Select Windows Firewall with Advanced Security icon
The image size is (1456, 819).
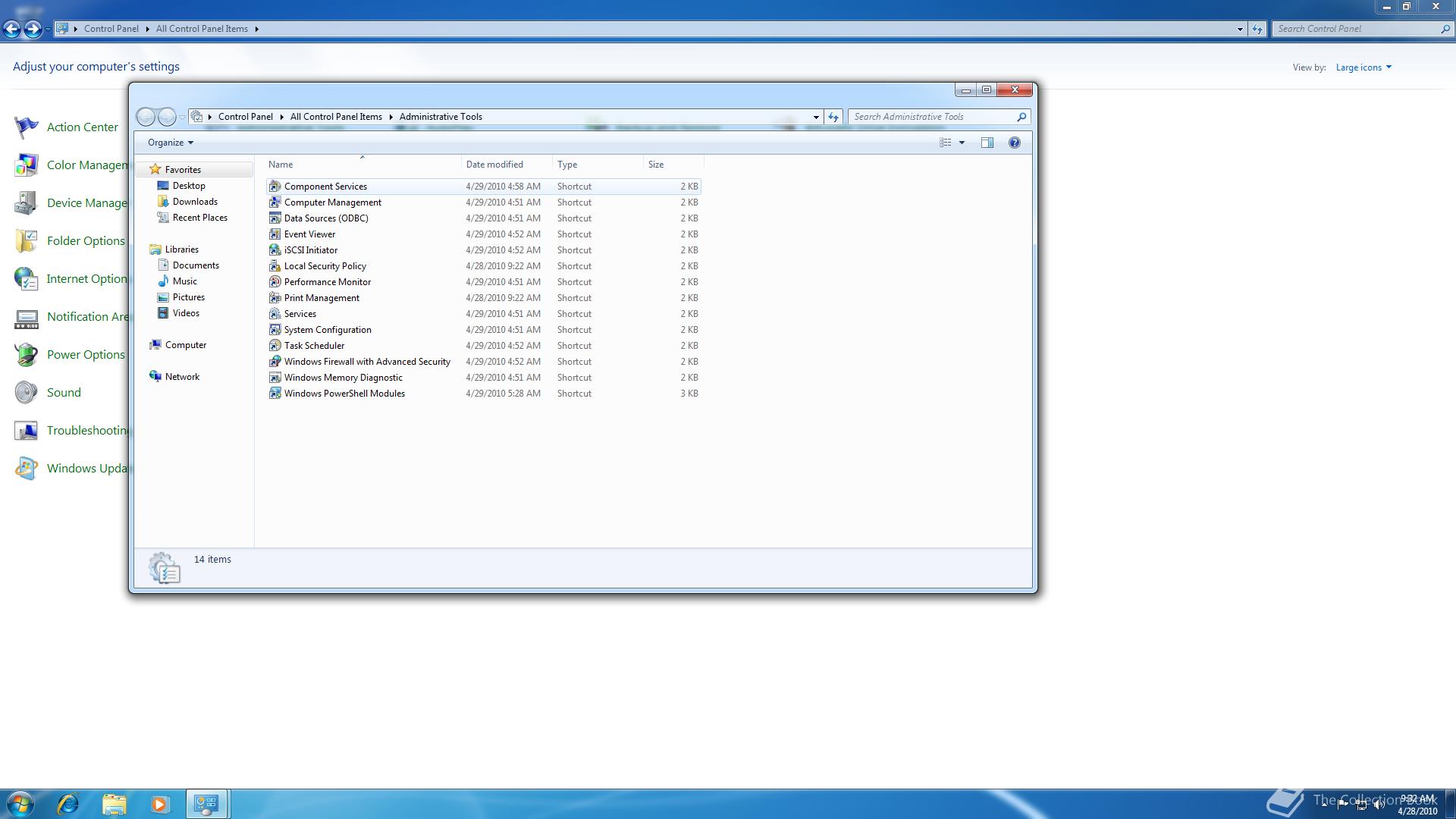click(275, 362)
